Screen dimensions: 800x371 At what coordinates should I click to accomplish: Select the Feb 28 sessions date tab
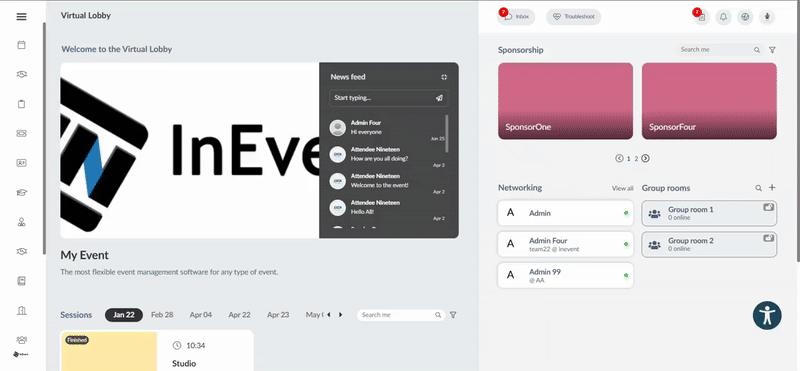click(162, 315)
